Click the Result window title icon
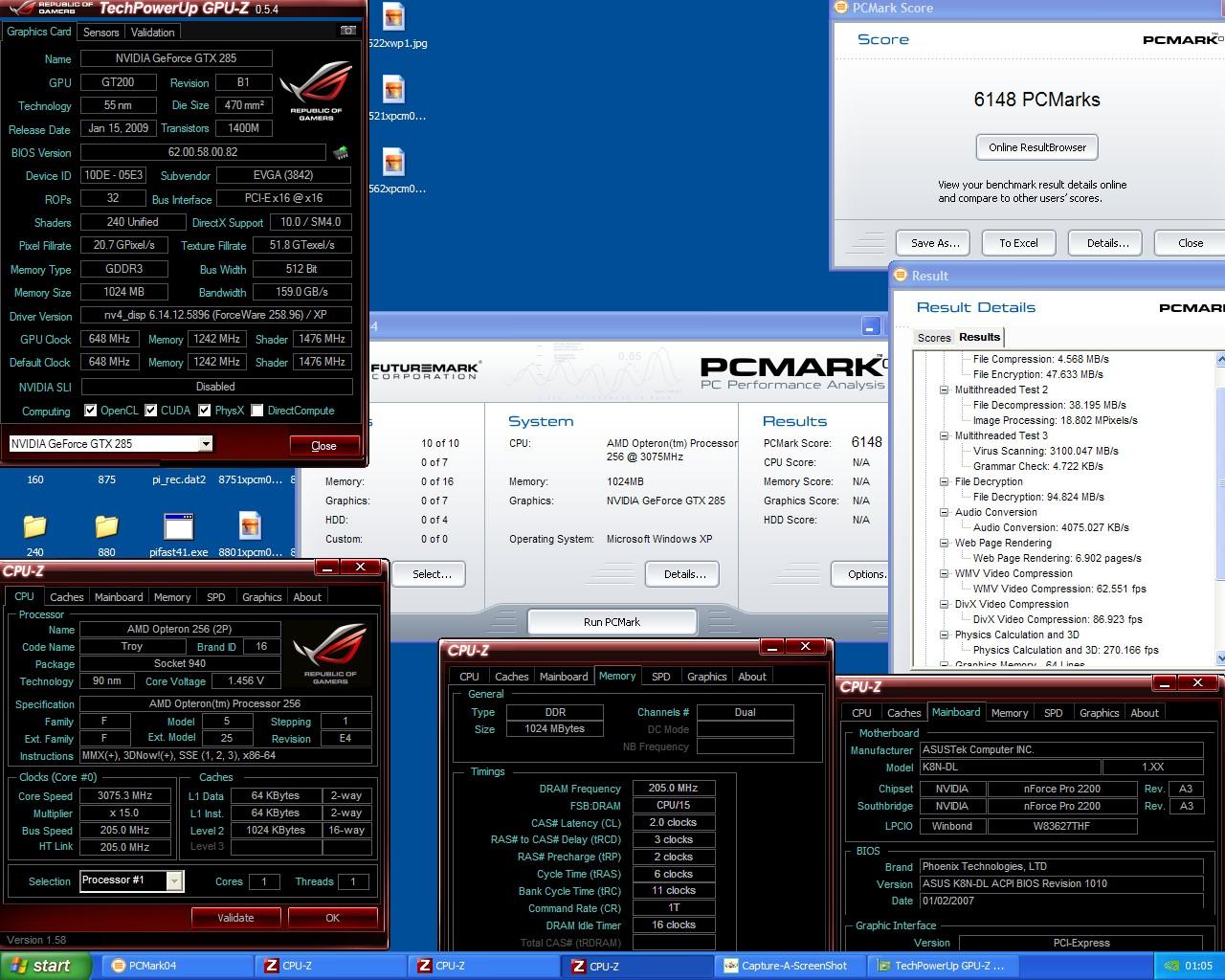 click(x=900, y=276)
